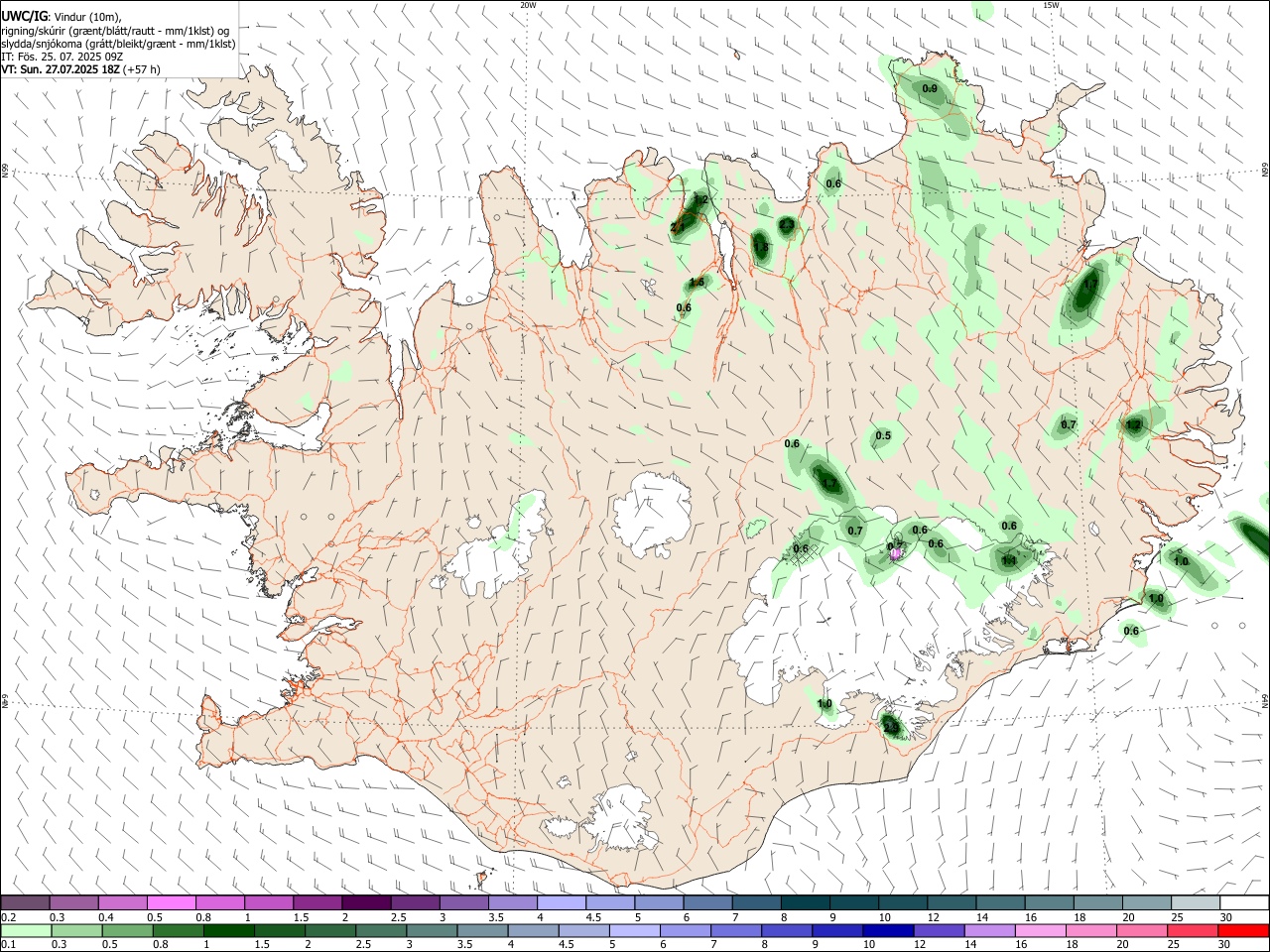This screenshot has height=952, width=1270.
Task: Click the '15W' longitude label
Action: (1051, 5)
